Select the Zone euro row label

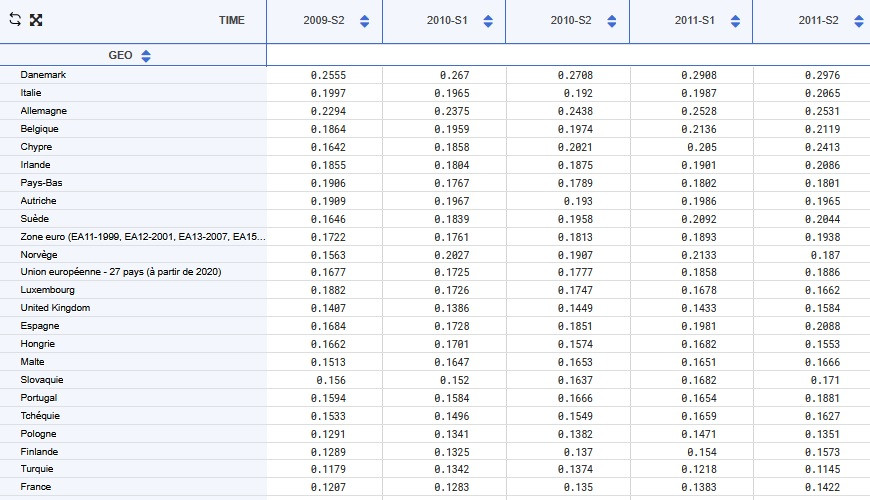(x=143, y=236)
